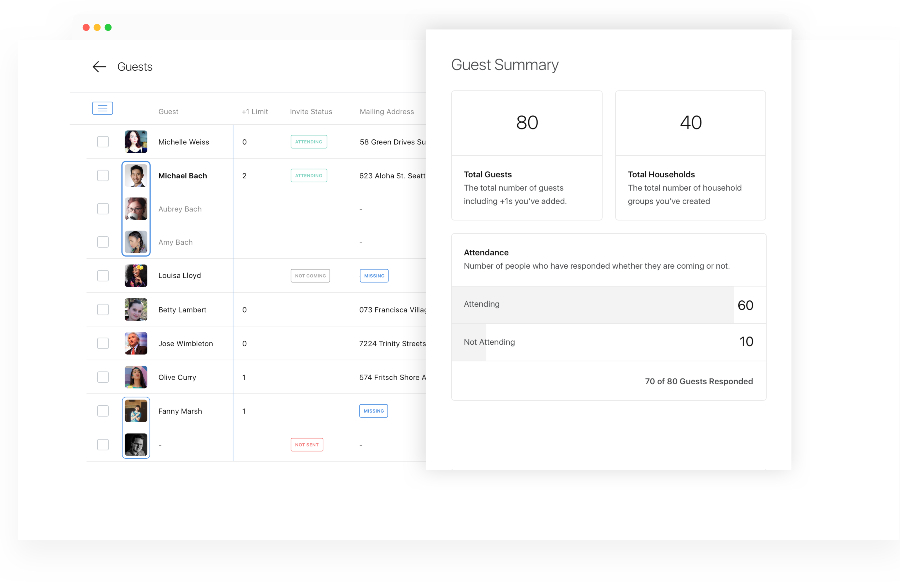900x582 pixels.
Task: Select Jose Wimbleton's name
Action: pyautogui.click(x=185, y=343)
